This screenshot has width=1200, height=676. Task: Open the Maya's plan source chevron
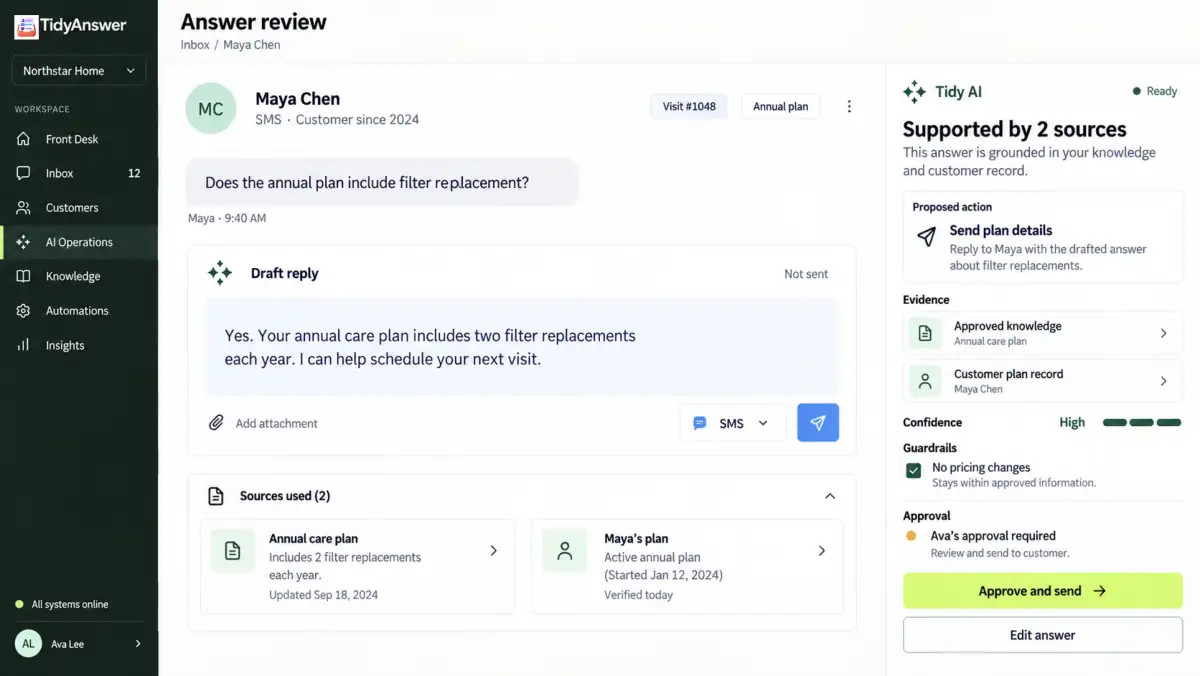click(822, 551)
